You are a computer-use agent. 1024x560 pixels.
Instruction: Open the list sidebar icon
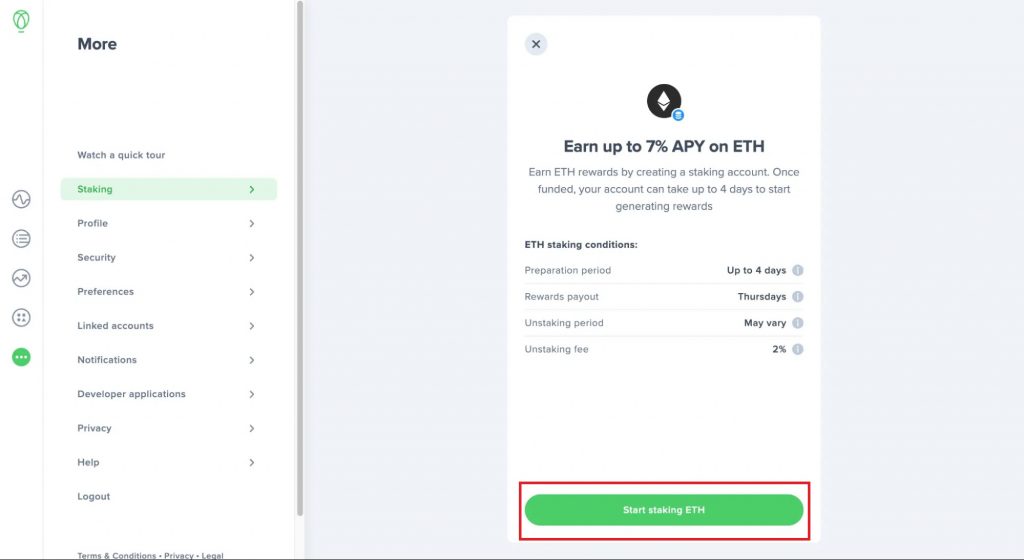click(x=21, y=239)
